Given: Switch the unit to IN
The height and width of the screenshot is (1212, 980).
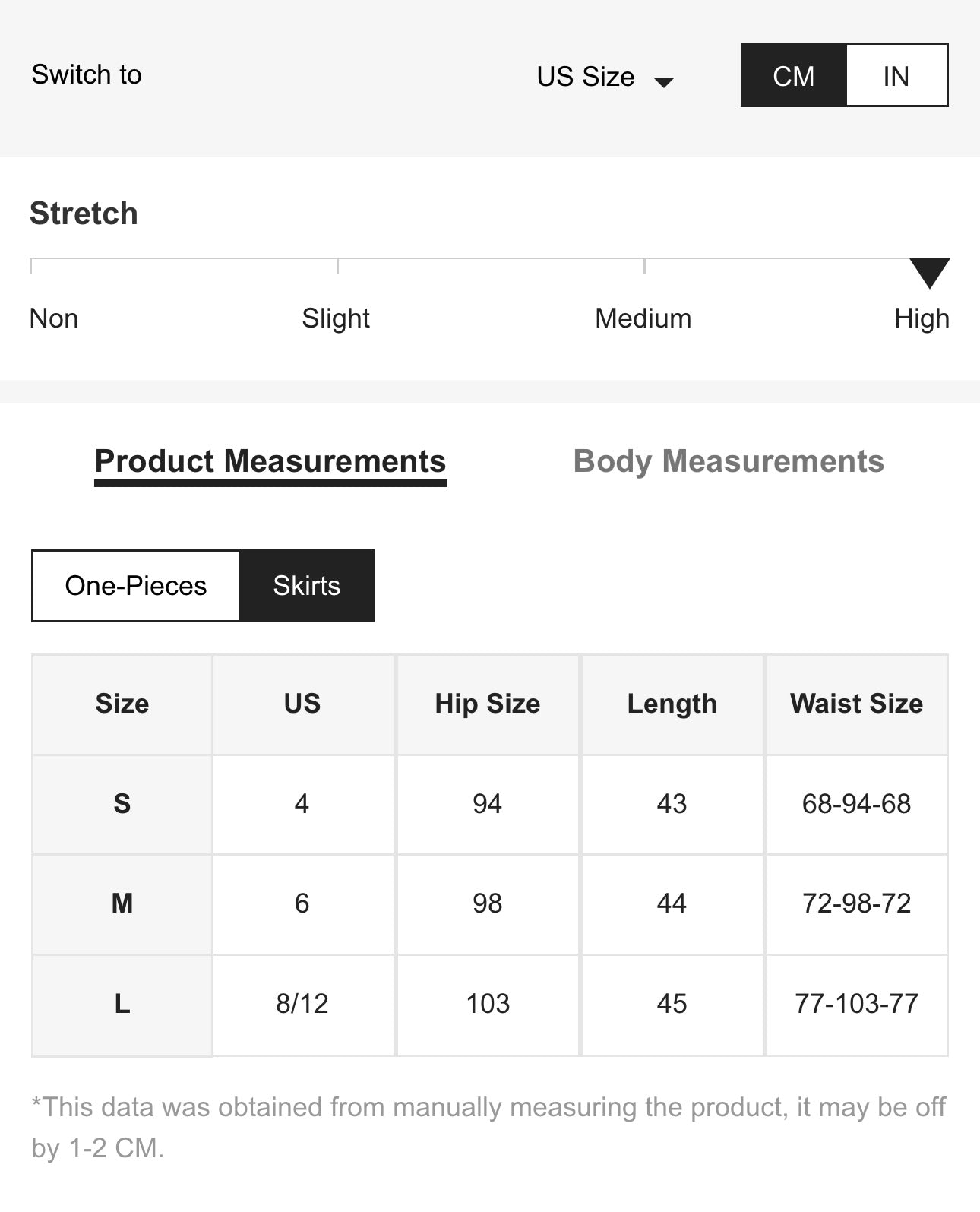Looking at the screenshot, I should [x=896, y=76].
